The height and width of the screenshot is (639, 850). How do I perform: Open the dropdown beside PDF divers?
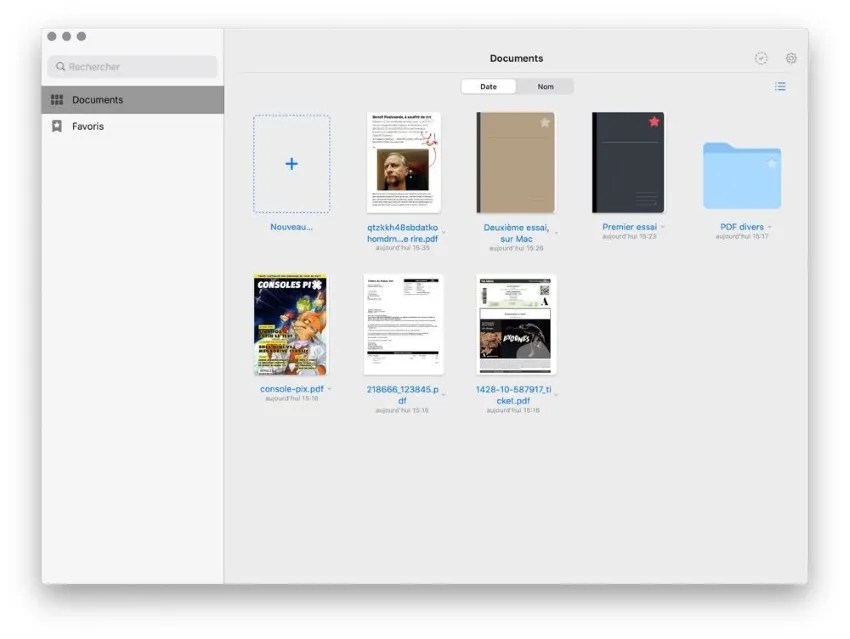(x=770, y=226)
